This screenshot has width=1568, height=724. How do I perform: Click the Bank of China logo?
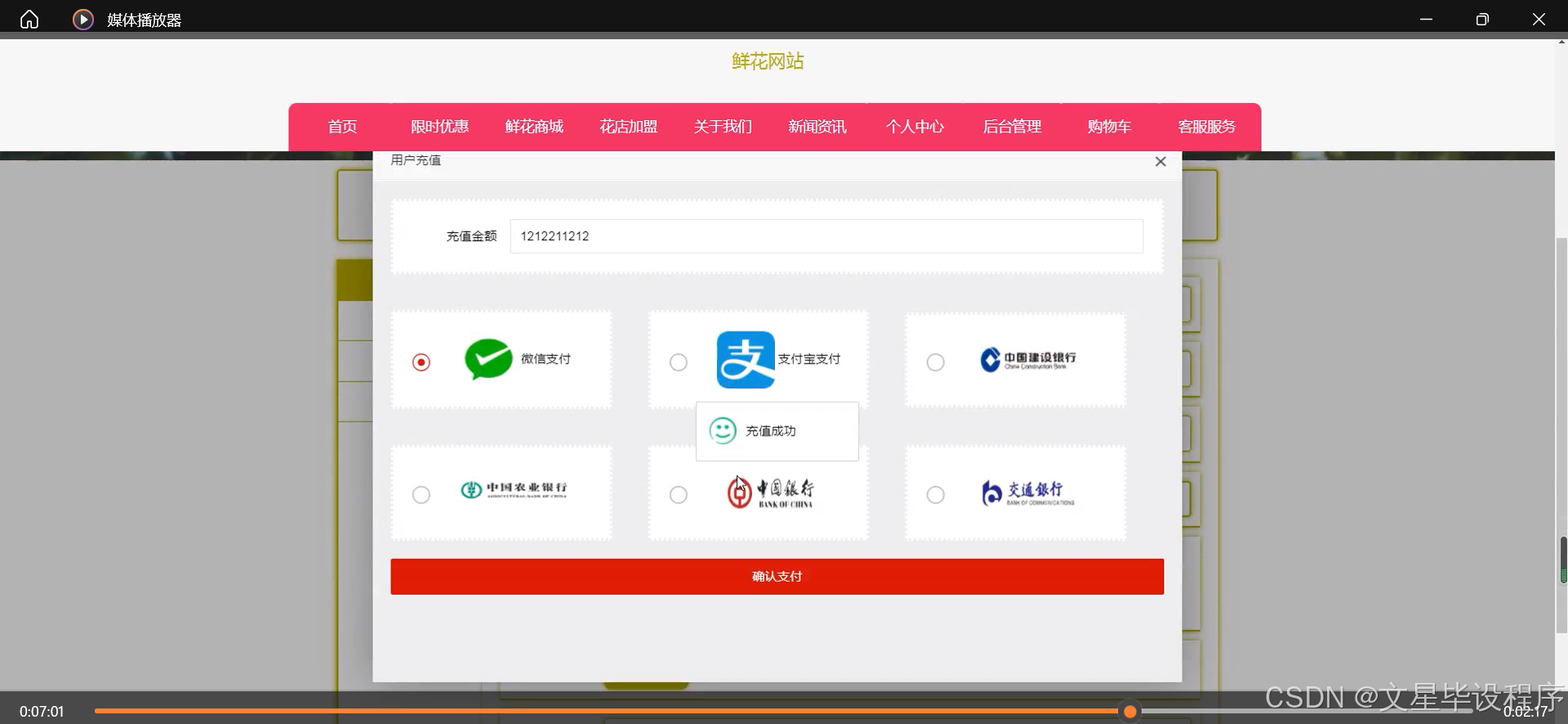[770, 493]
